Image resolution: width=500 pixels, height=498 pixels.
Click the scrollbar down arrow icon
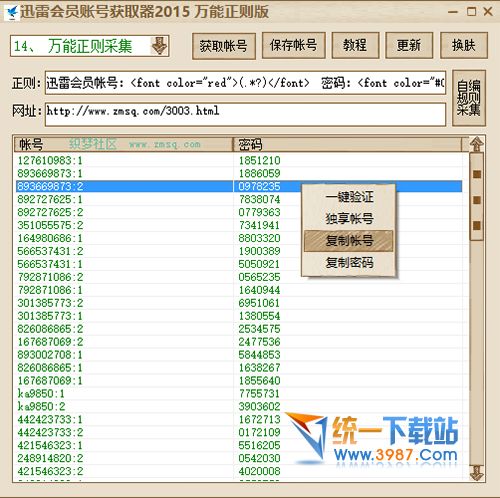(x=476, y=472)
